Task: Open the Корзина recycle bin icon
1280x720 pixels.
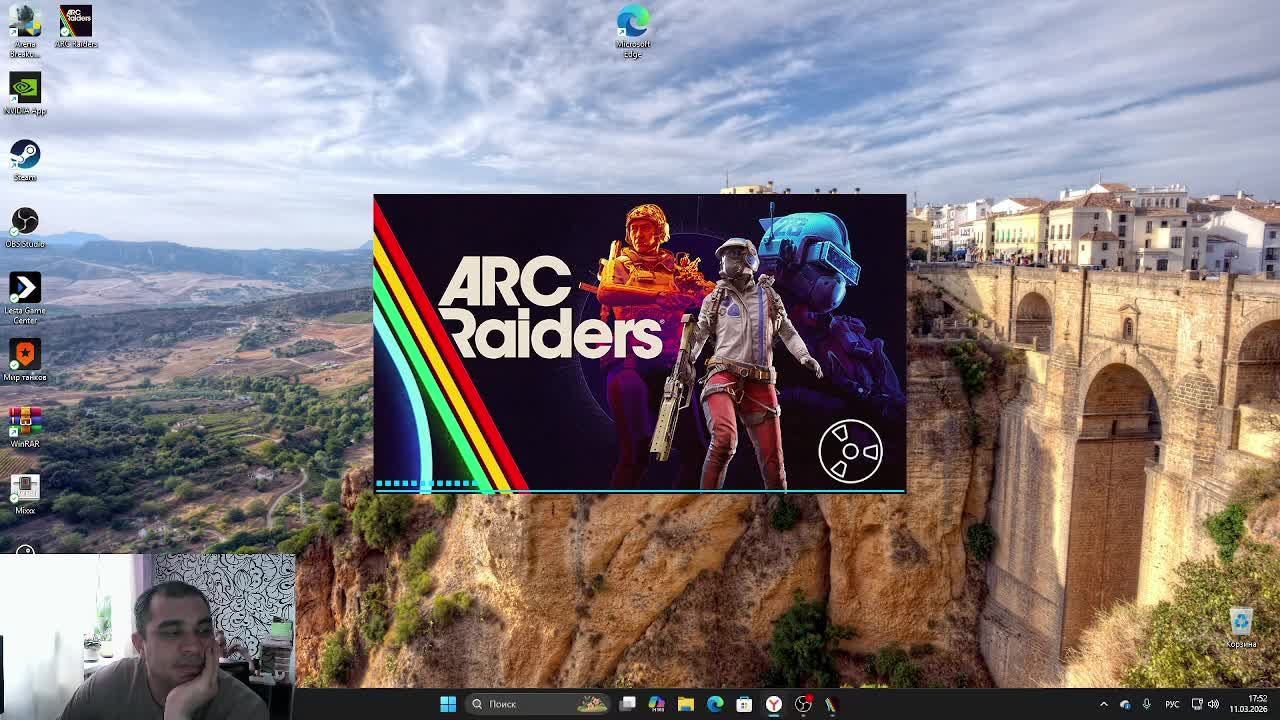Action: tap(1241, 628)
